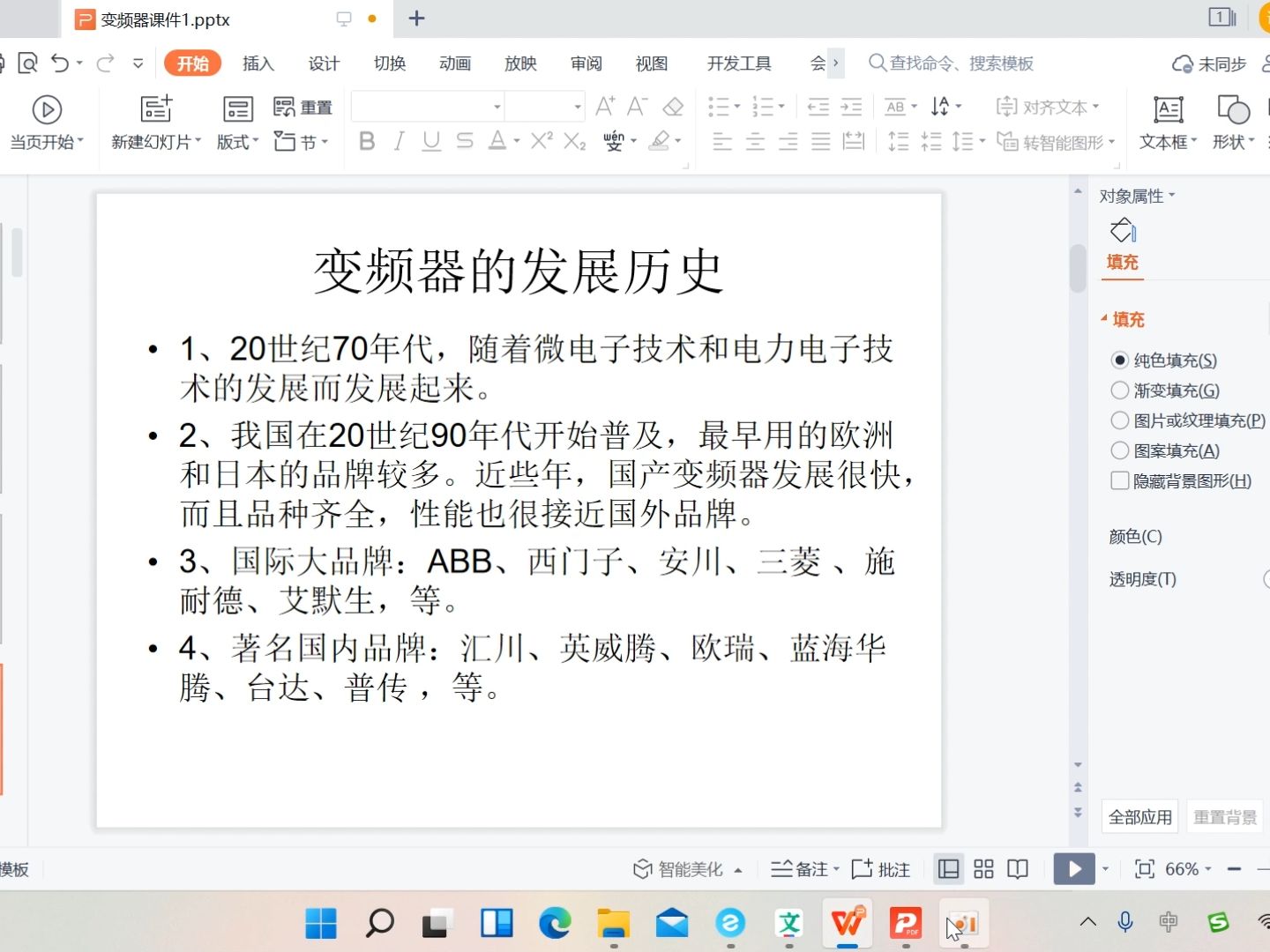The image size is (1270, 952).
Task: Switch to the 设计 tab
Action: (324, 63)
